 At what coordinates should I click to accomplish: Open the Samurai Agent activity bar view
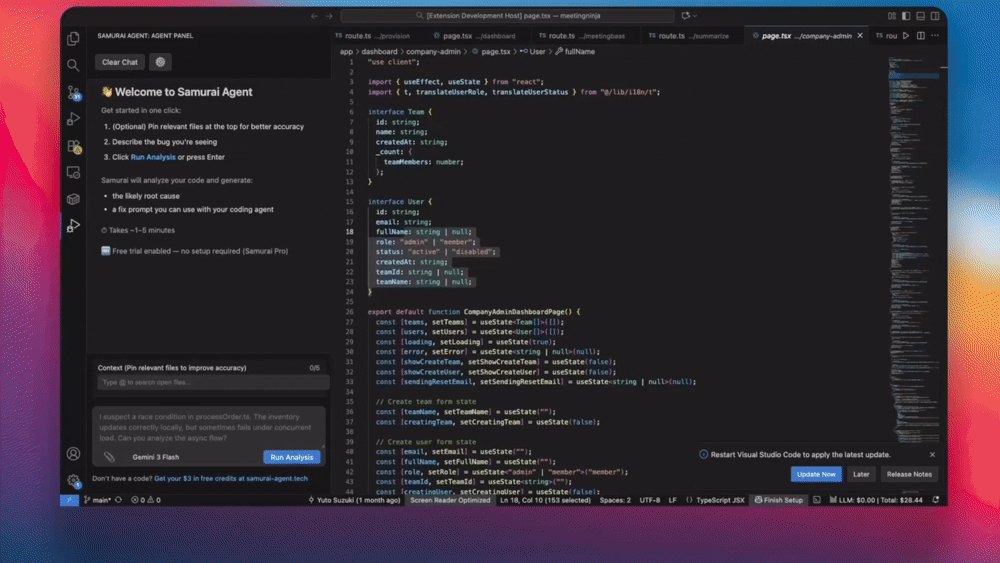click(73, 226)
